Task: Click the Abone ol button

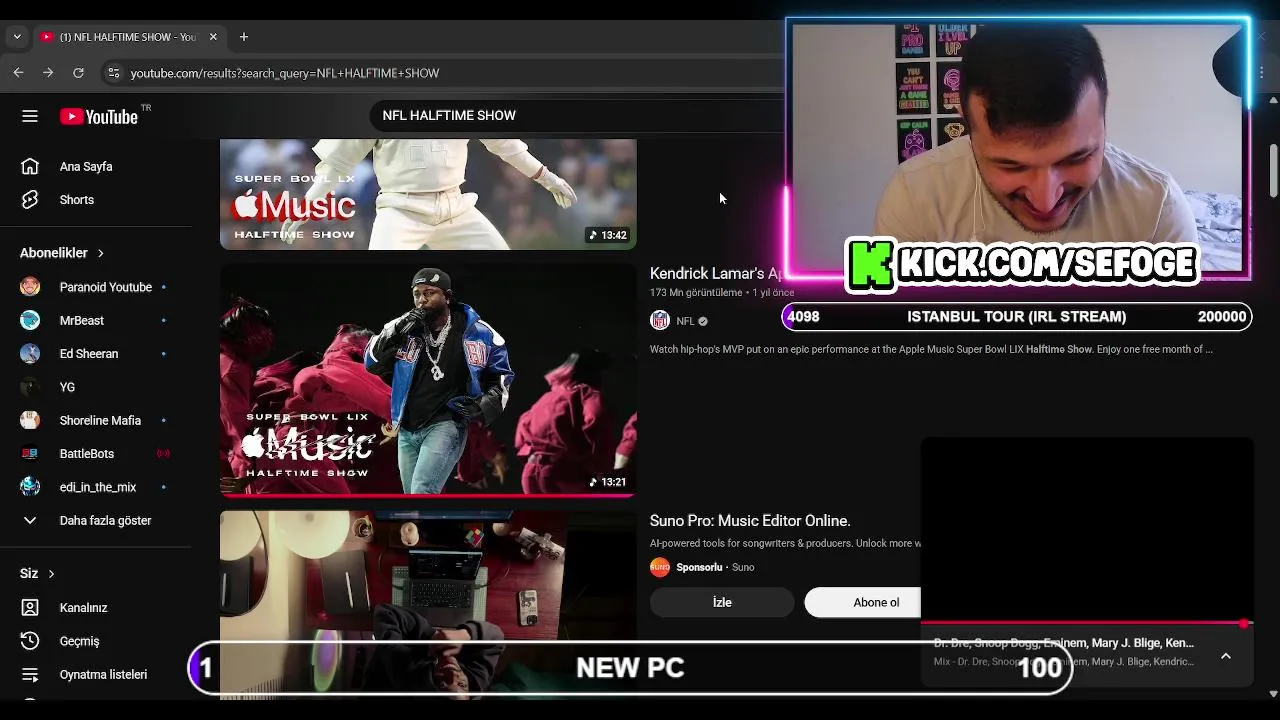Action: pyautogui.click(x=862, y=602)
